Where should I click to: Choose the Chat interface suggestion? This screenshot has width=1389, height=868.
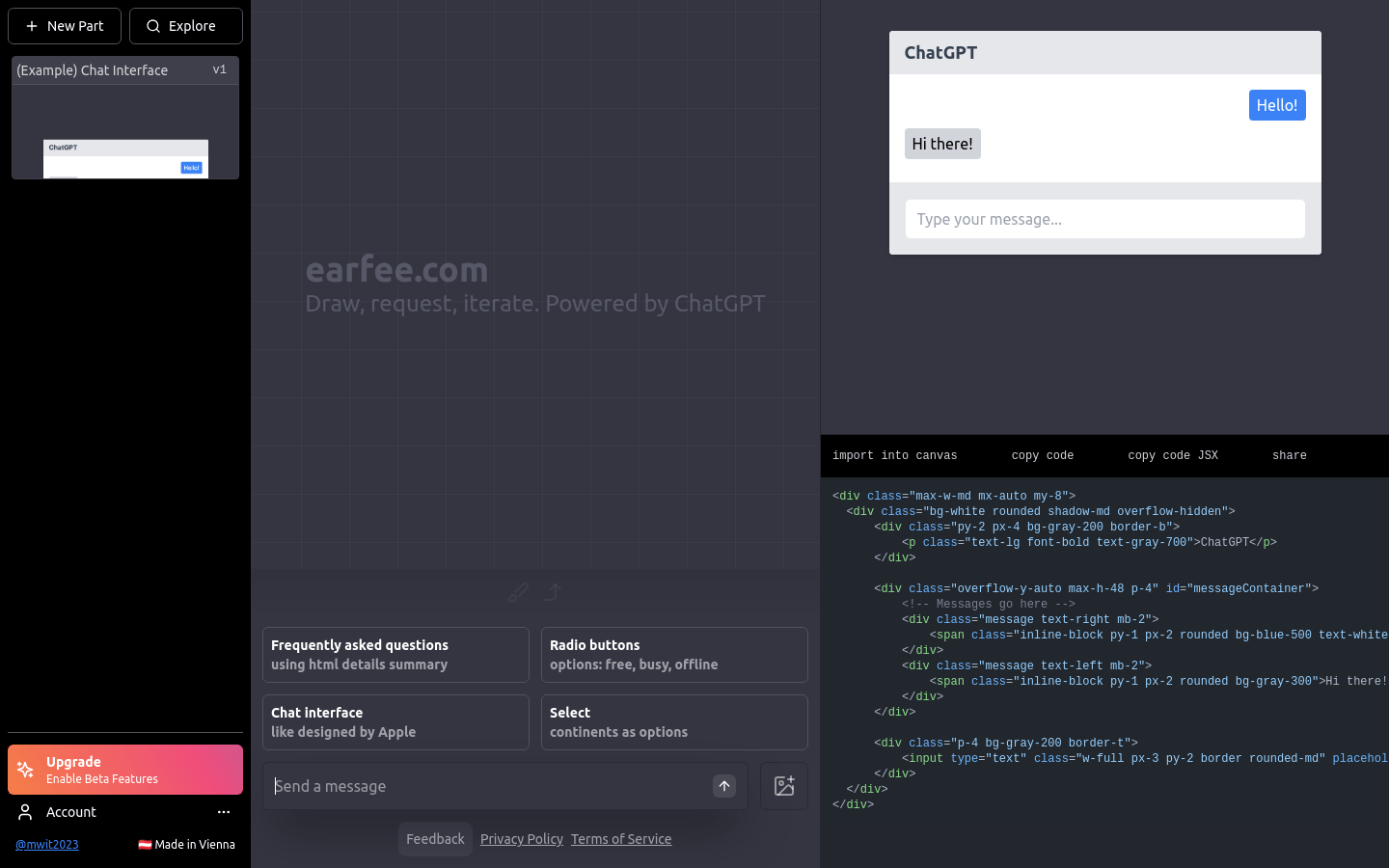(395, 722)
